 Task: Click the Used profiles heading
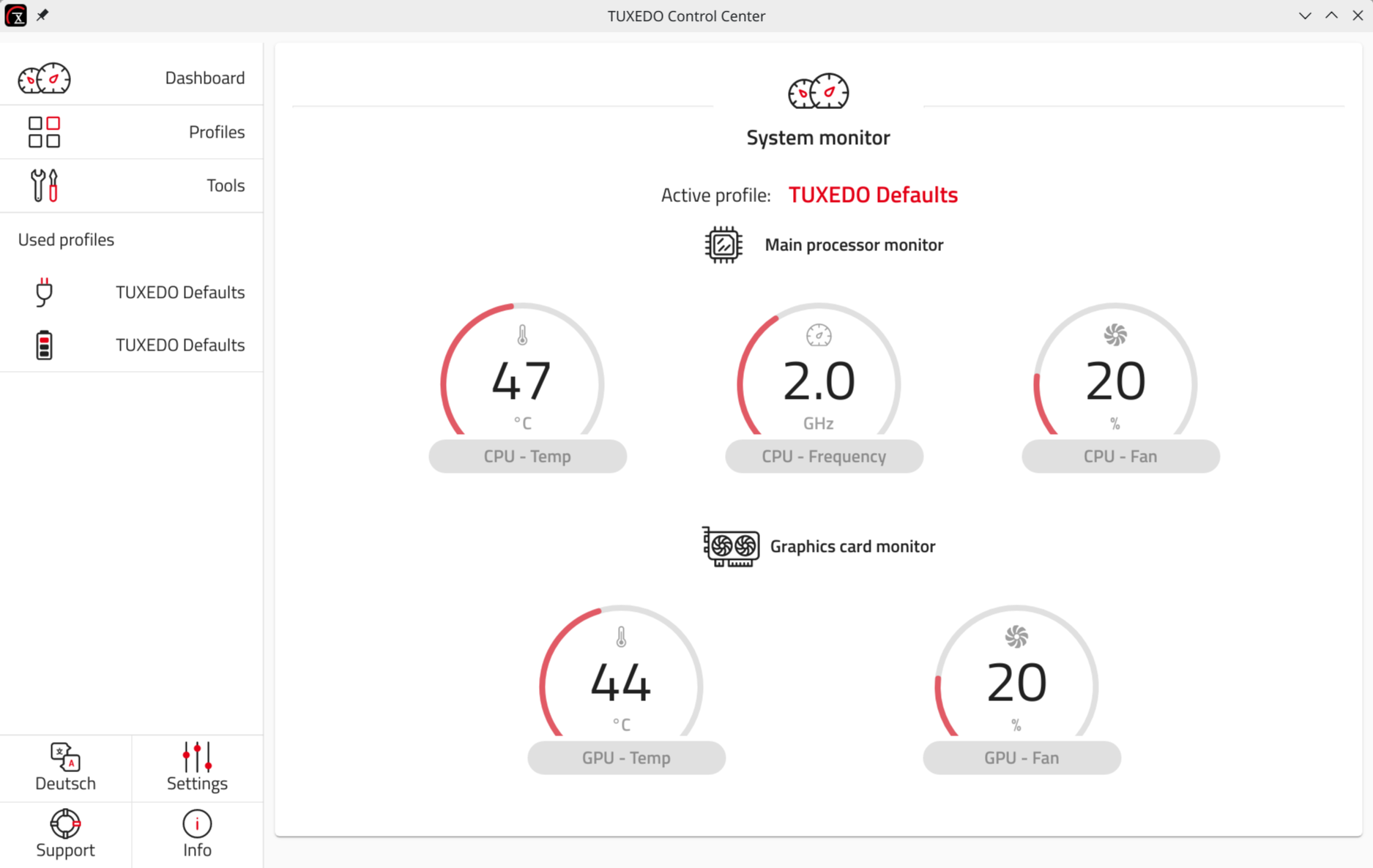(x=66, y=239)
